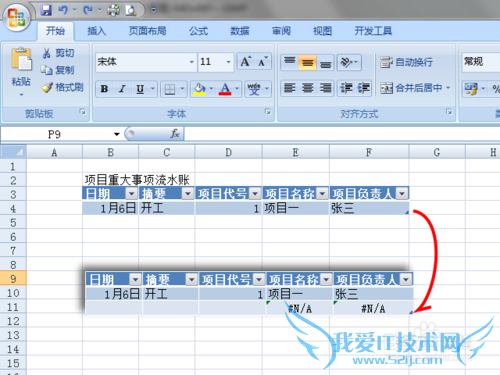
Task: Switch to 开始 tab
Action: pyautogui.click(x=55, y=31)
